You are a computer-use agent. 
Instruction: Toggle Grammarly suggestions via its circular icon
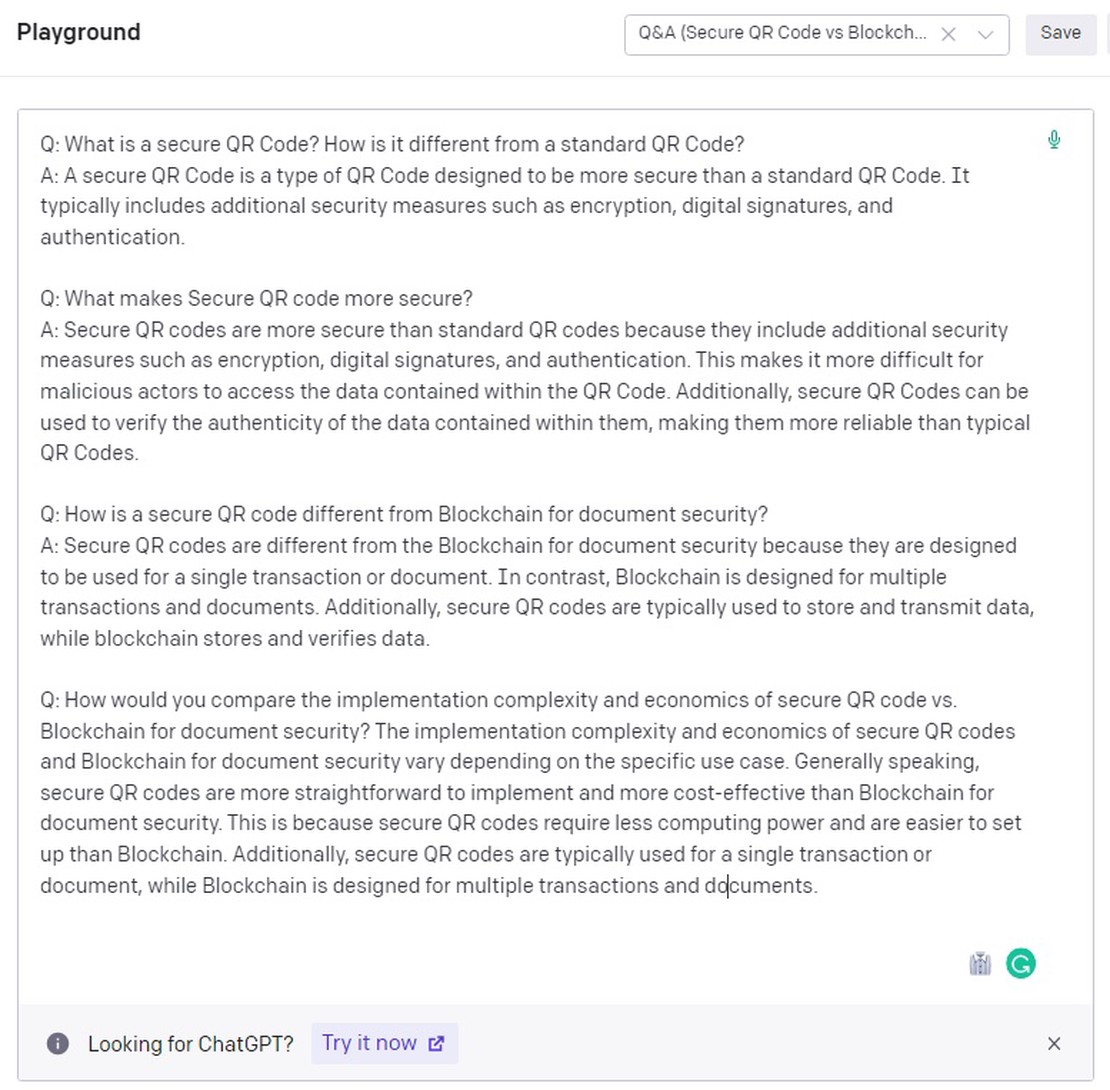click(x=1021, y=964)
